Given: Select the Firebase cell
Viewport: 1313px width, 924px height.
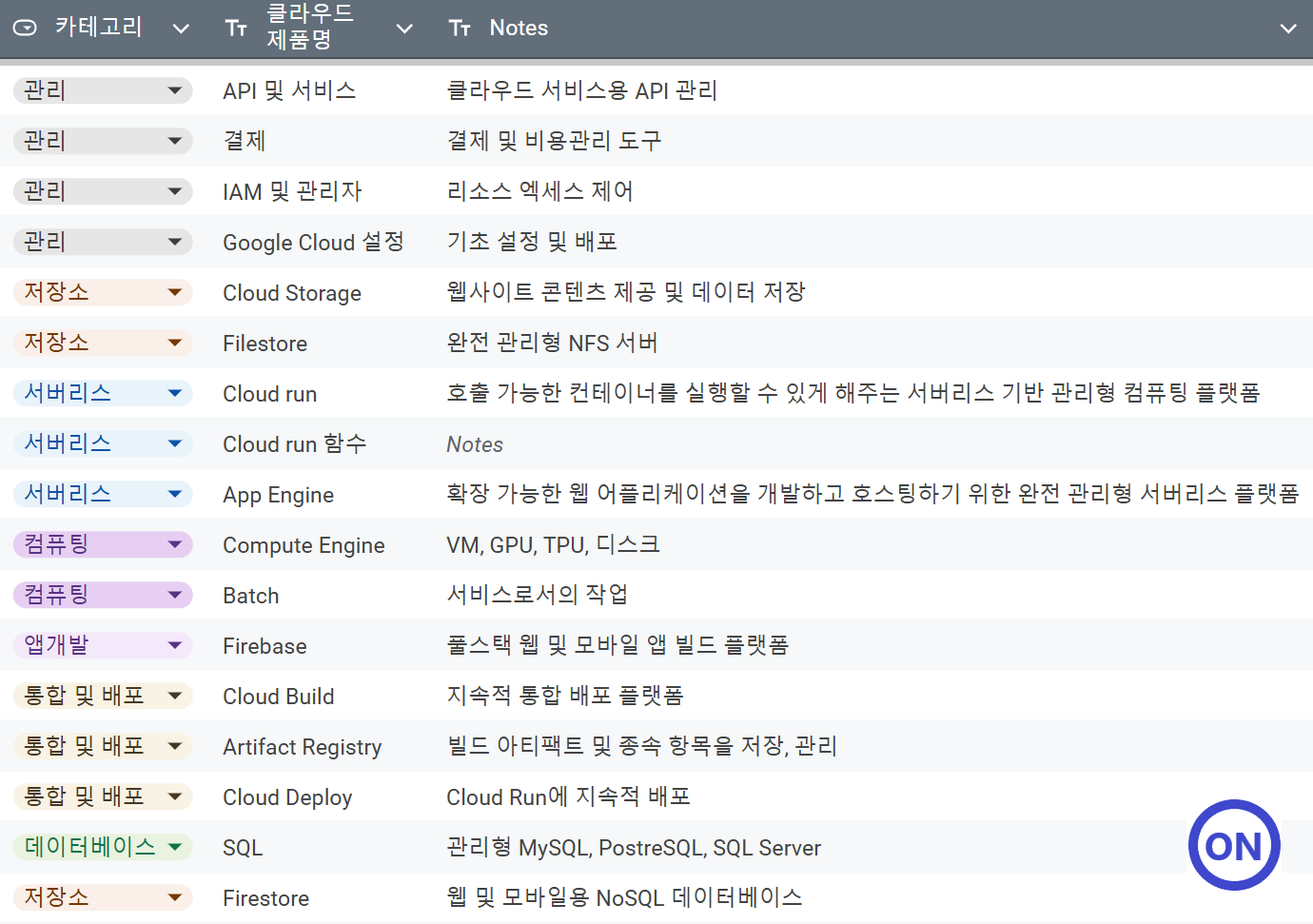Looking at the screenshot, I should pyautogui.click(x=265, y=646).
